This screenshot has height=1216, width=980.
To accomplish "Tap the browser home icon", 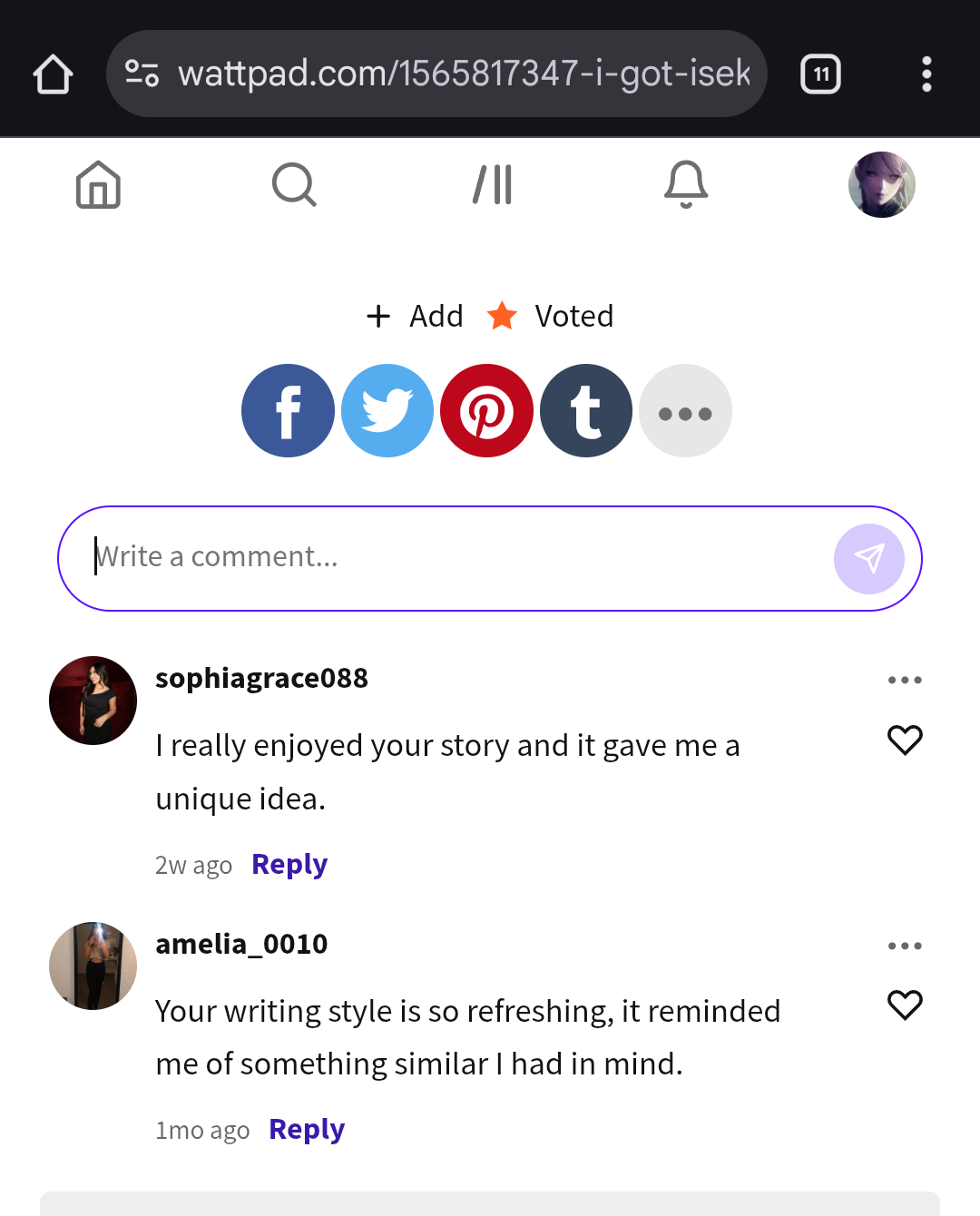I will pyautogui.click(x=53, y=74).
